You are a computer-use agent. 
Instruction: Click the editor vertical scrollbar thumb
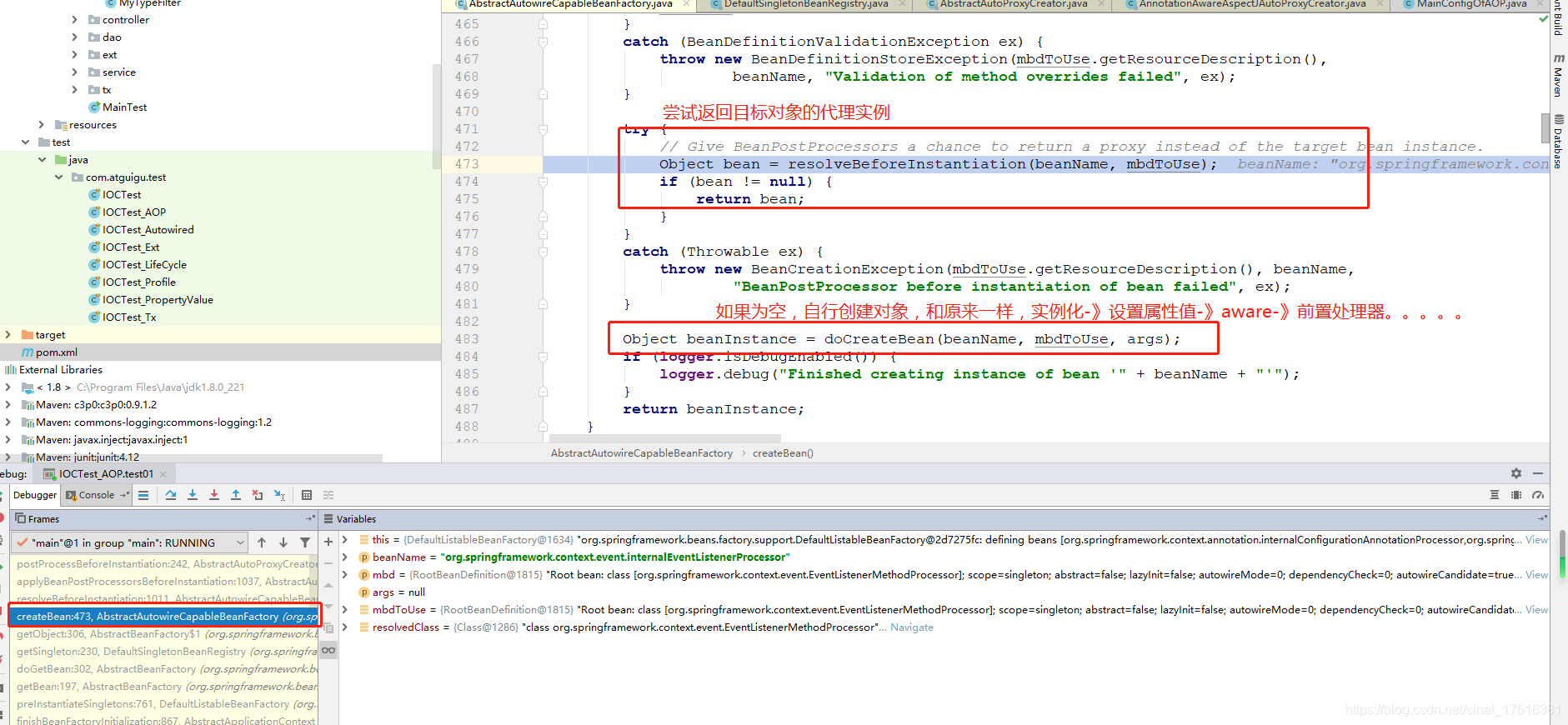[x=1545, y=127]
